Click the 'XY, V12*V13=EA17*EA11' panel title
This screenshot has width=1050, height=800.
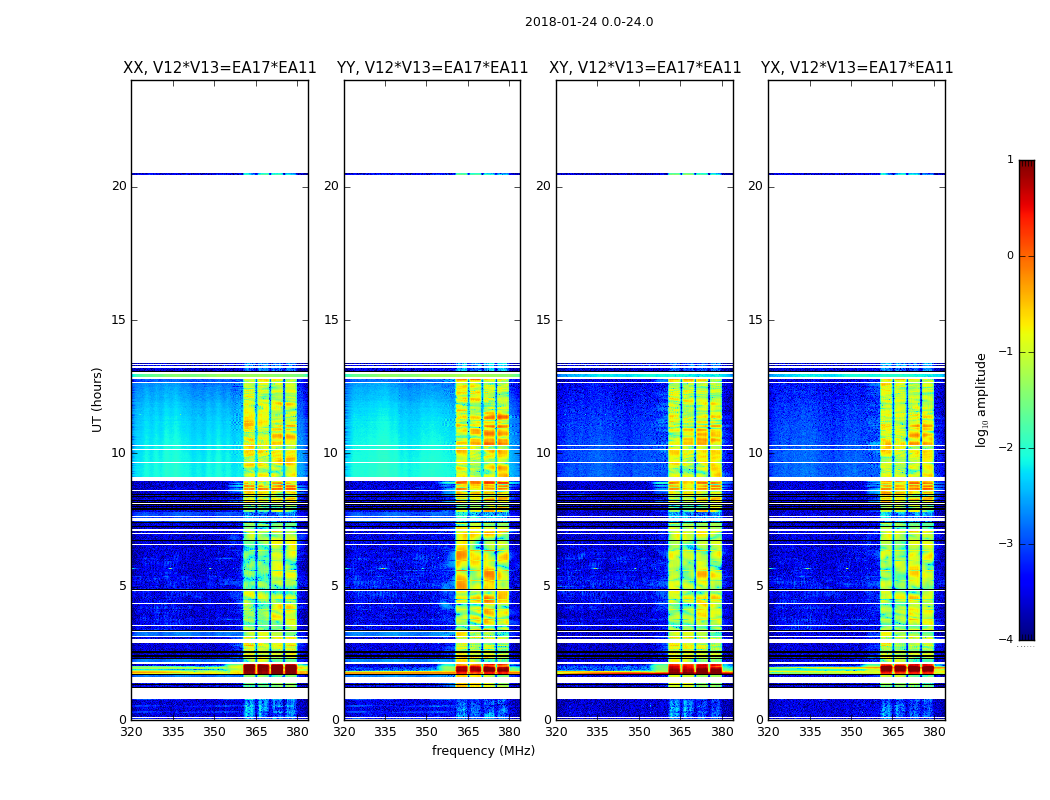click(645, 68)
